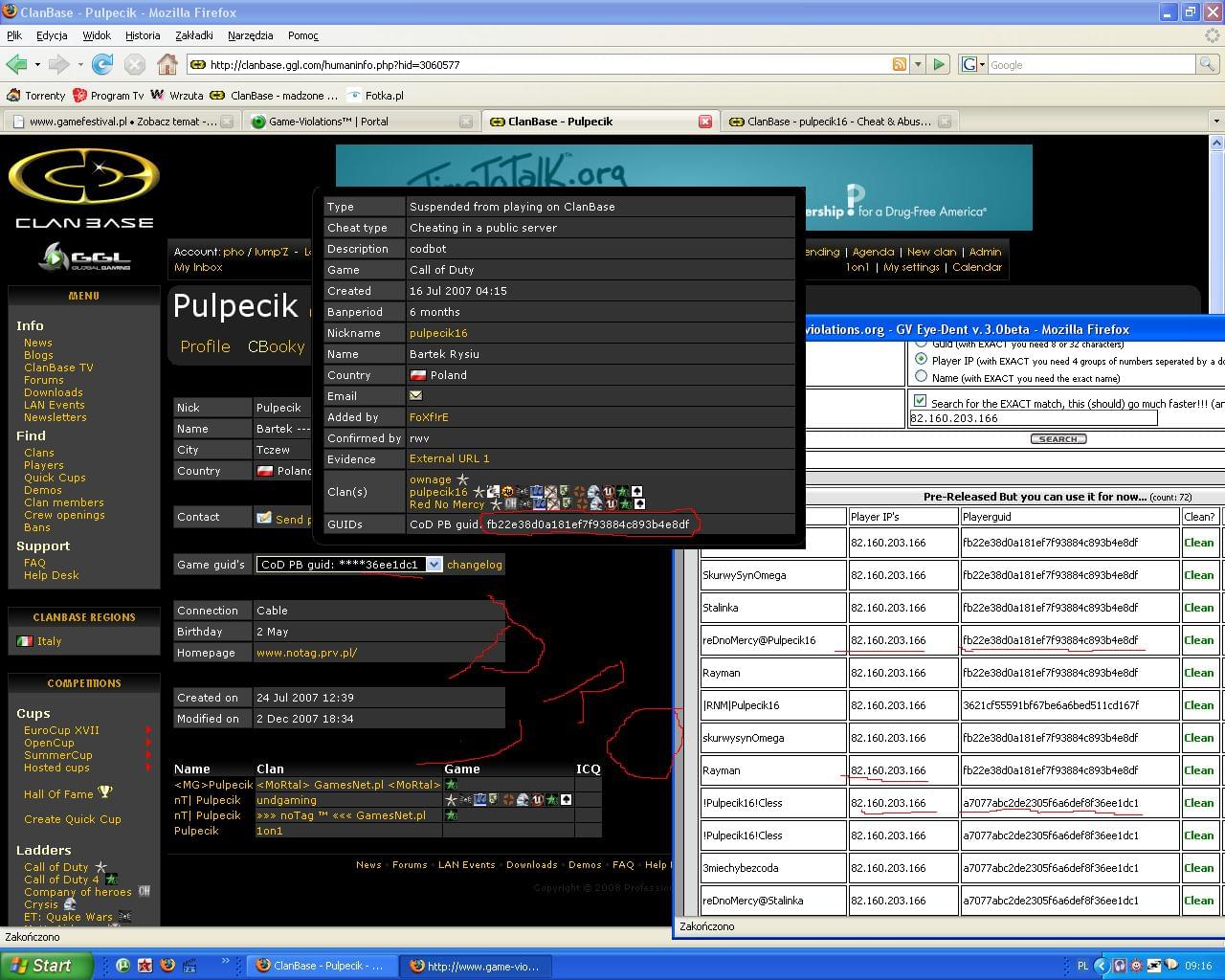Toggle the EXACT match search checkbox
This screenshot has height=980, width=1225.
coord(920,402)
